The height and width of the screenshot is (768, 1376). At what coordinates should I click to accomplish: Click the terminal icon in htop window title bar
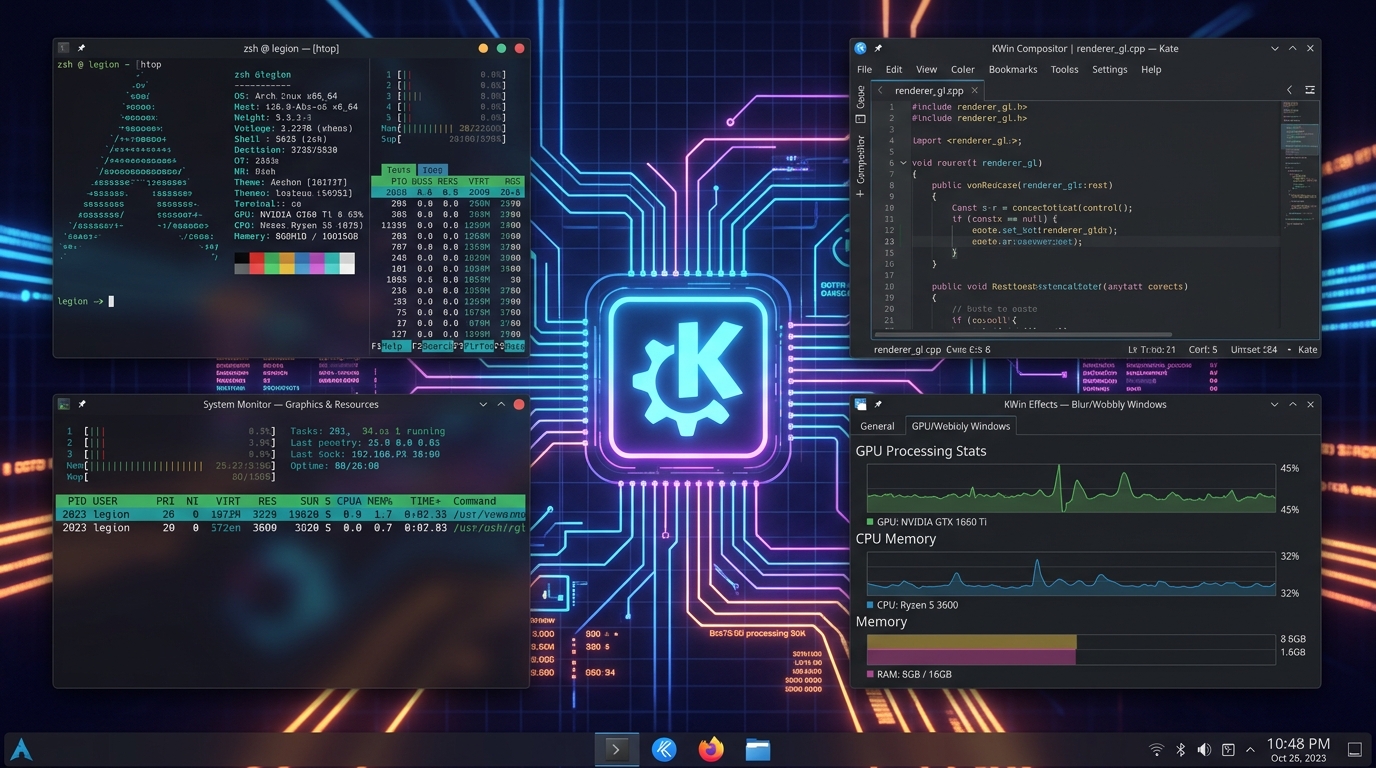(x=63, y=48)
